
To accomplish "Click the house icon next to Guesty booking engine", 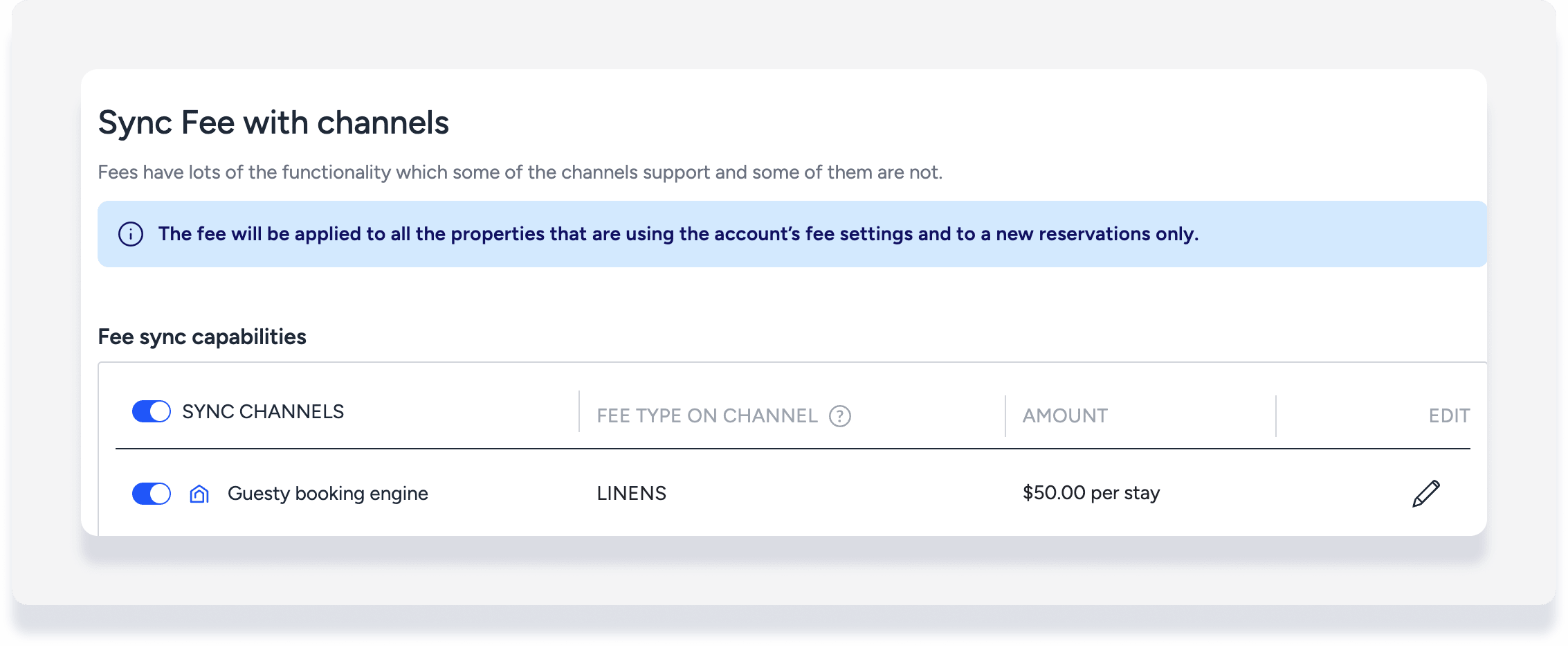I will point(199,494).
